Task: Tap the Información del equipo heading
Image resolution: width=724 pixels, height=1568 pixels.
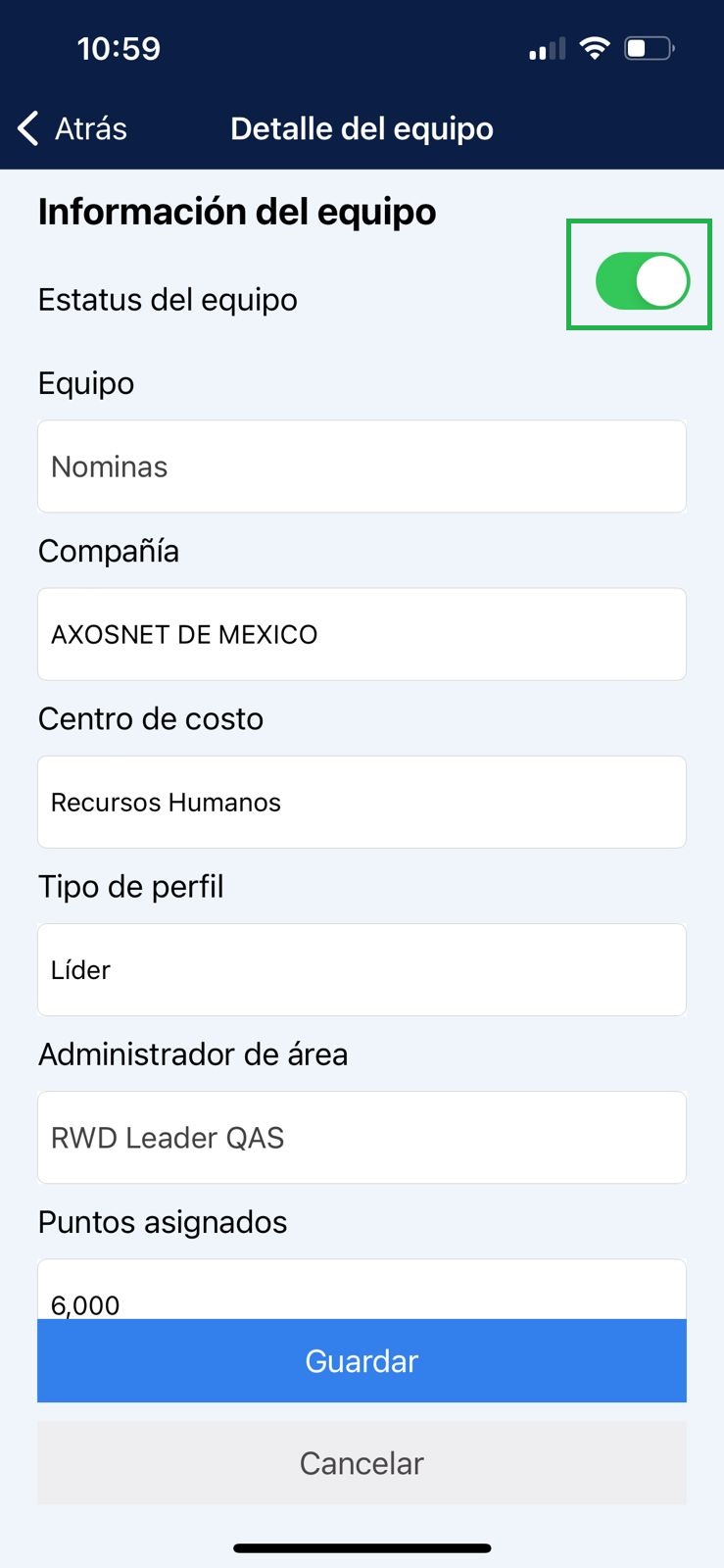Action: (237, 212)
